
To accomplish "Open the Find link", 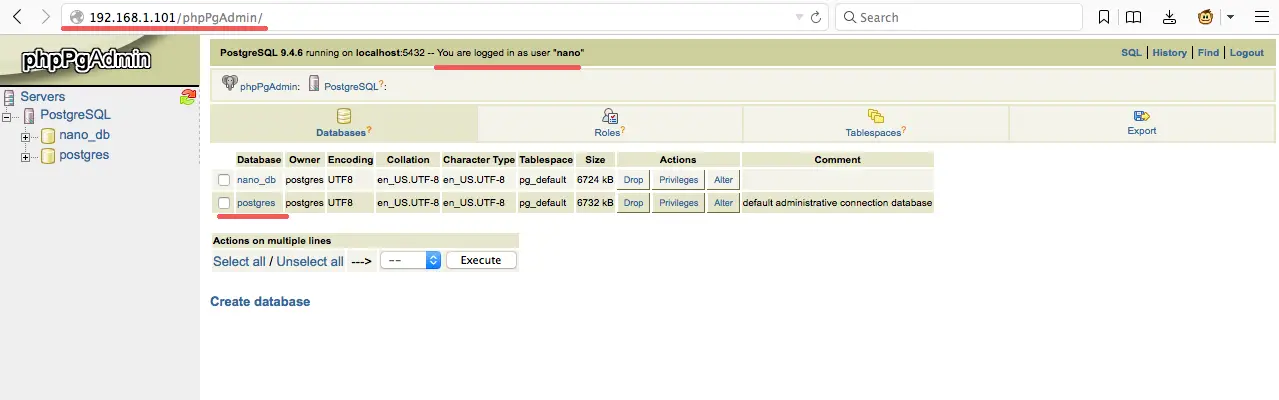I will coord(1208,53).
